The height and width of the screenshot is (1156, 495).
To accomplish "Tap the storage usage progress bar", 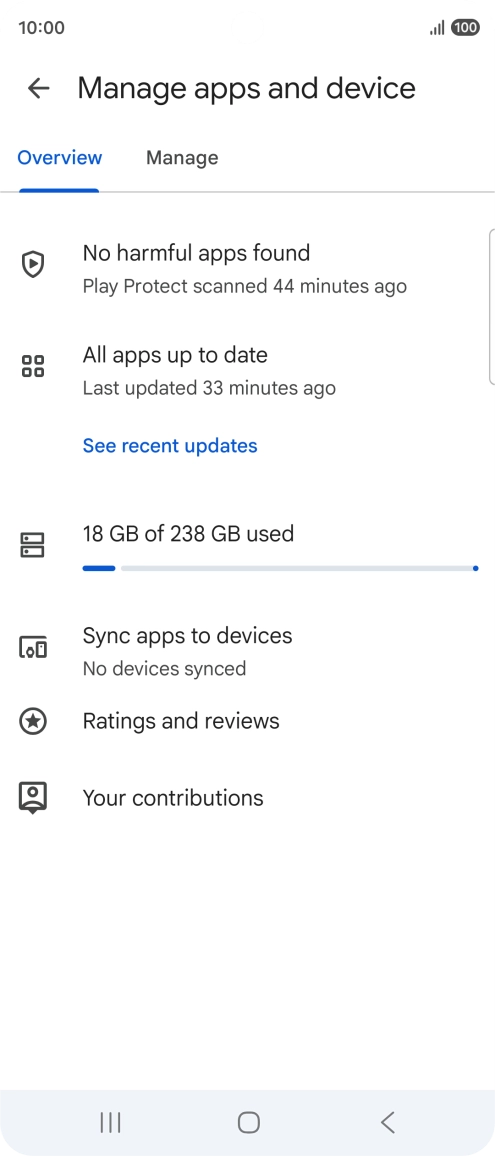I will [281, 568].
